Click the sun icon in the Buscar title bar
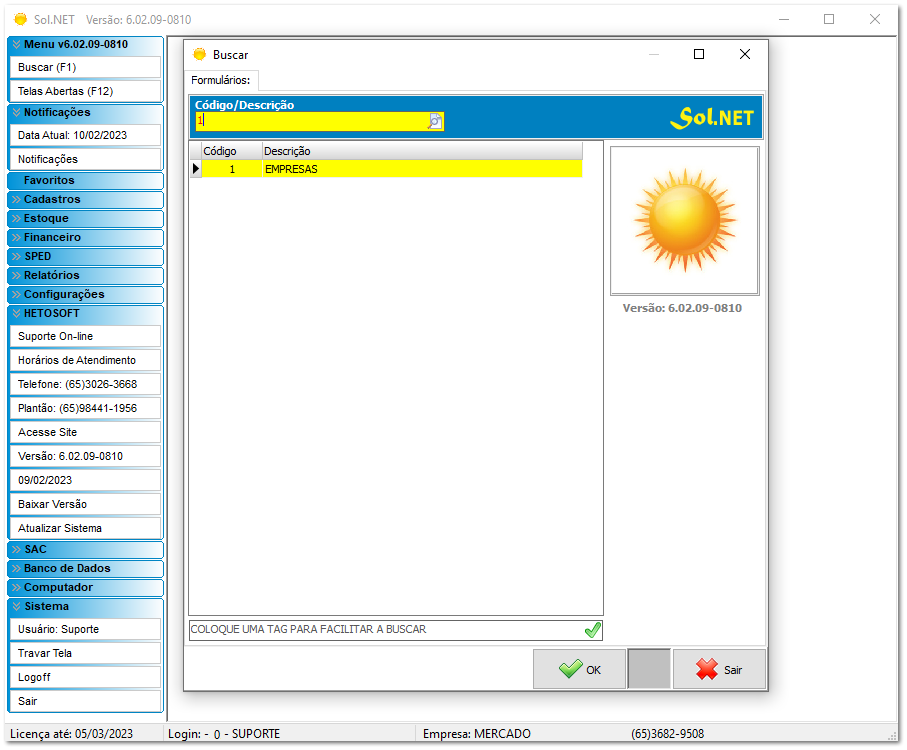The image size is (907, 750). click(x=199, y=55)
